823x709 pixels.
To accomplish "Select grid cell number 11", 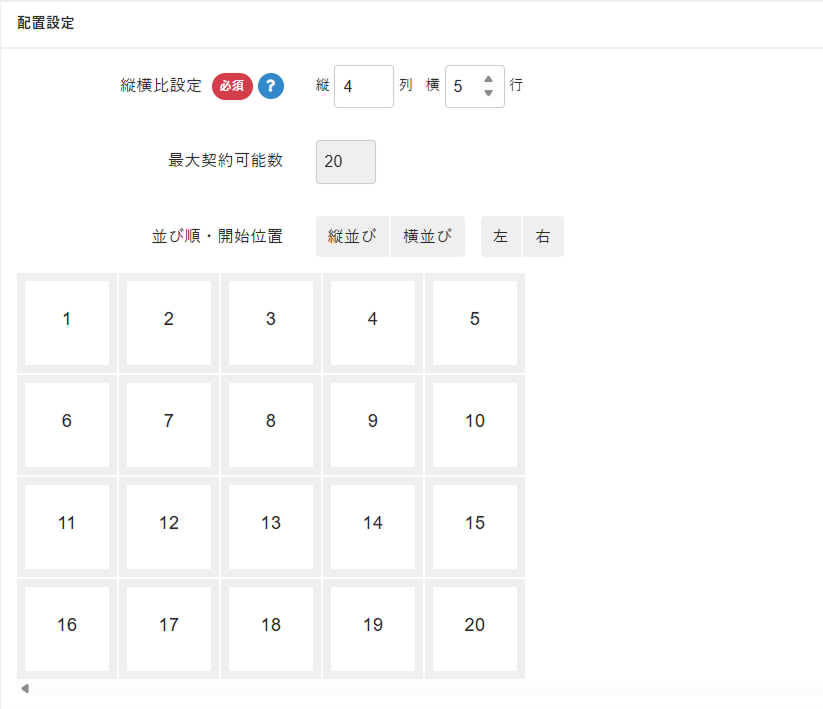I will (x=67, y=527).
